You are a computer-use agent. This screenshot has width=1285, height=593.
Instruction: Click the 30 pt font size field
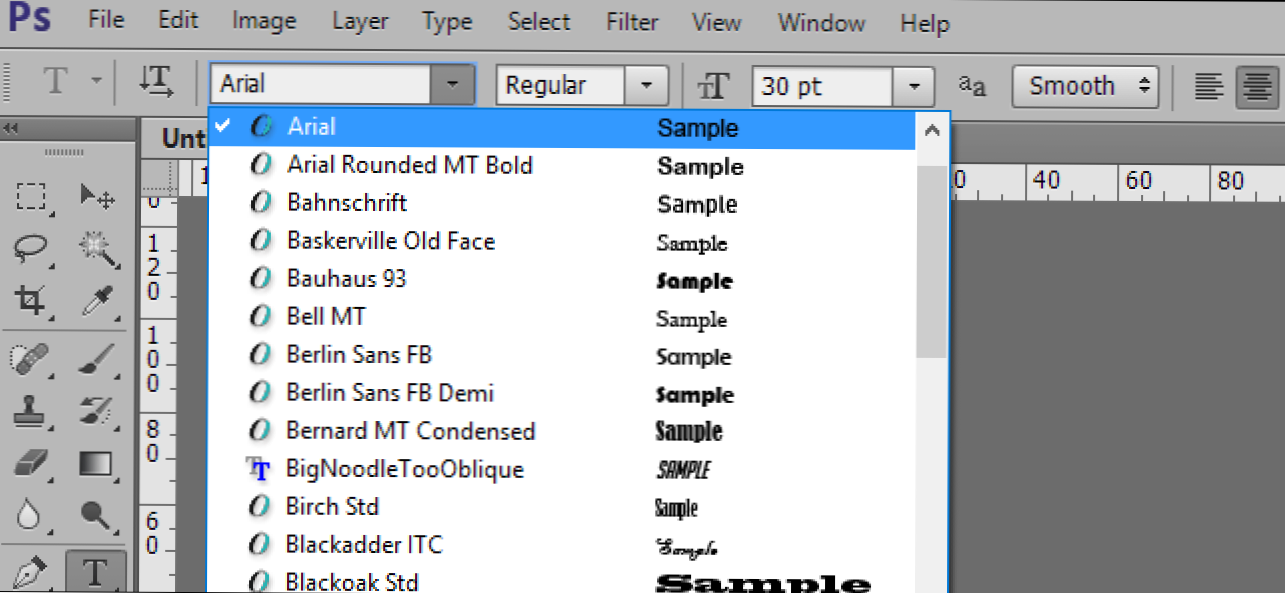[822, 86]
